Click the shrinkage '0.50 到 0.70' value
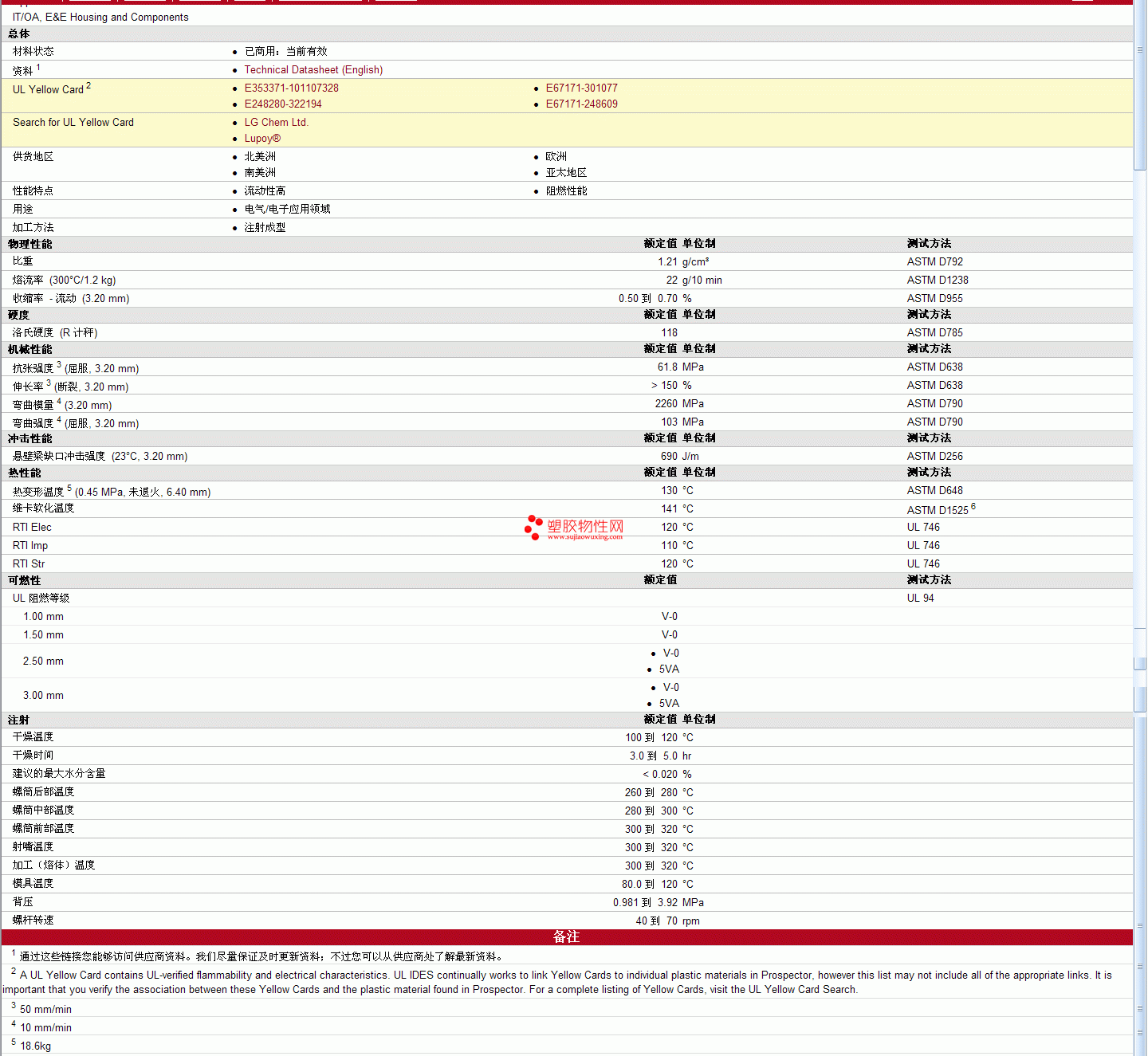The width and height of the screenshot is (1148, 1056). [x=648, y=299]
